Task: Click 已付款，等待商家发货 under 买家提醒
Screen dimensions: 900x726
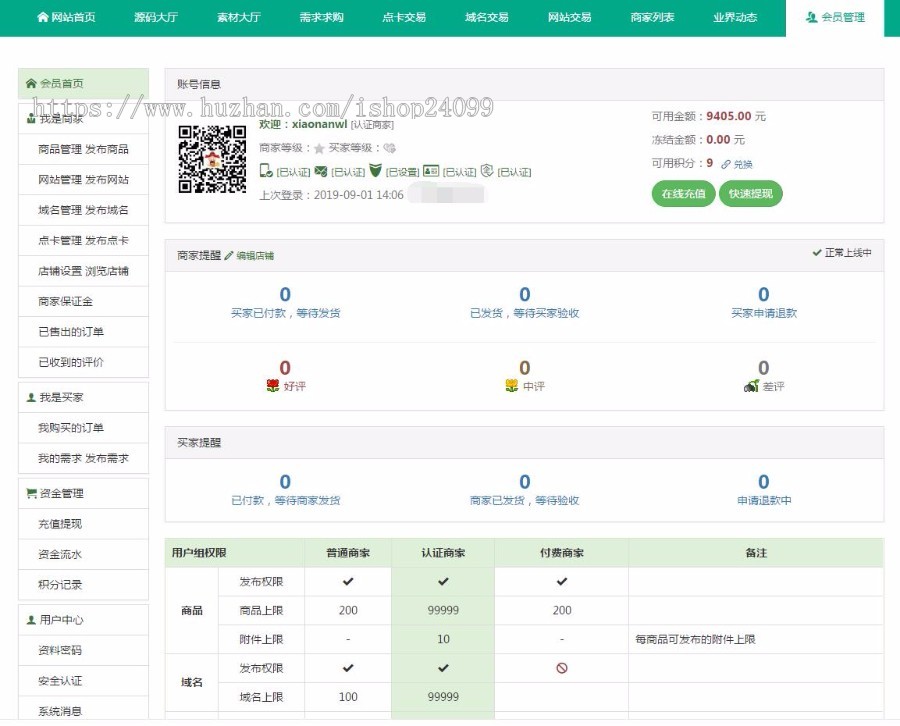Action: point(285,500)
